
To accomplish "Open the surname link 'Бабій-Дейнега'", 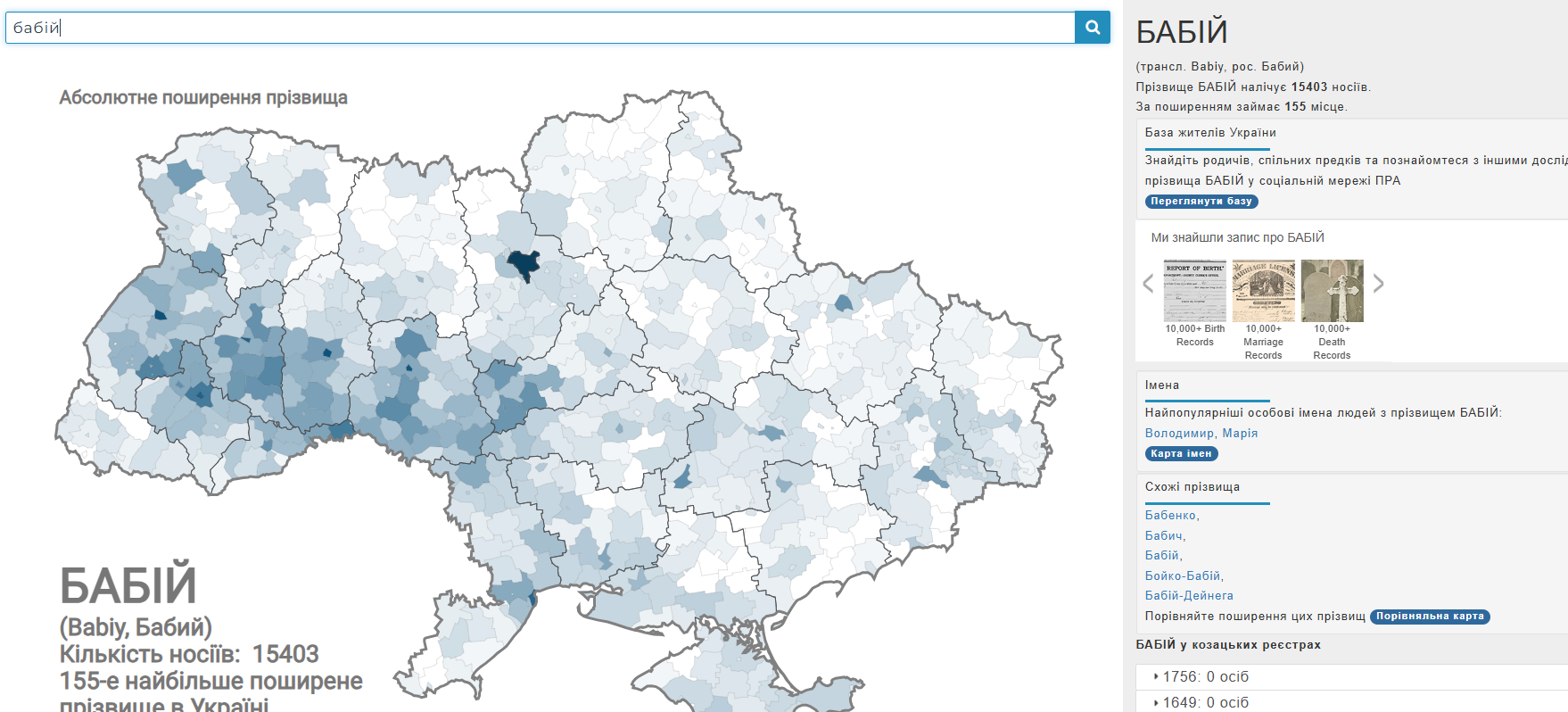I will point(1189,596).
